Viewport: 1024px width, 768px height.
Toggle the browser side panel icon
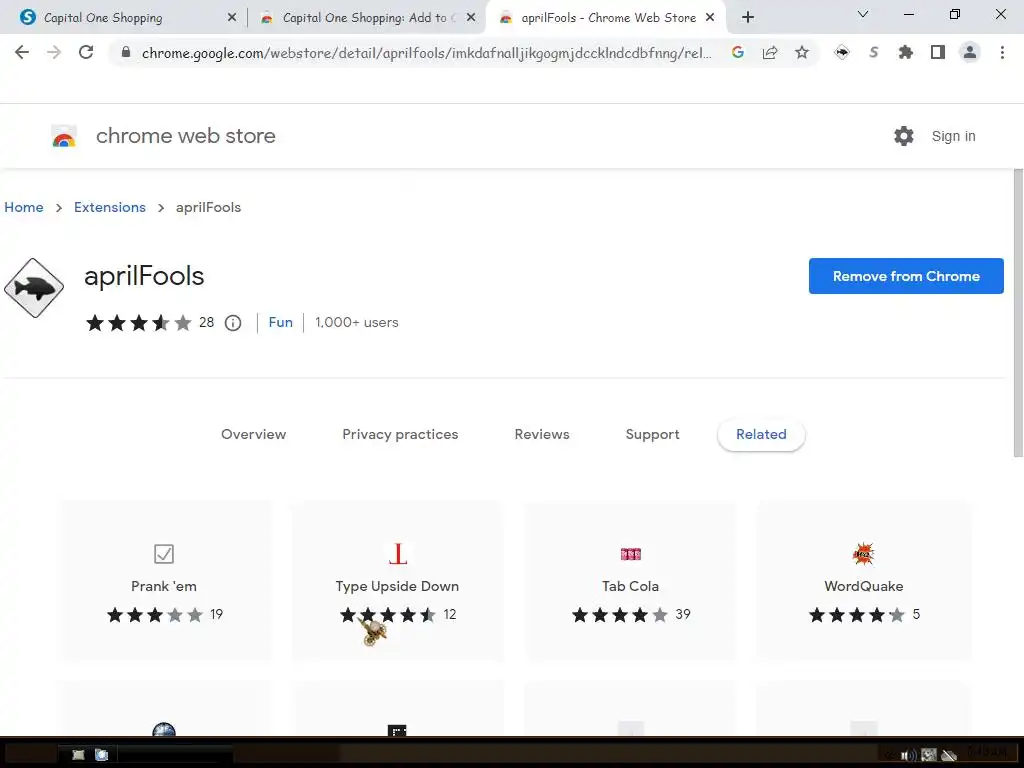(938, 52)
